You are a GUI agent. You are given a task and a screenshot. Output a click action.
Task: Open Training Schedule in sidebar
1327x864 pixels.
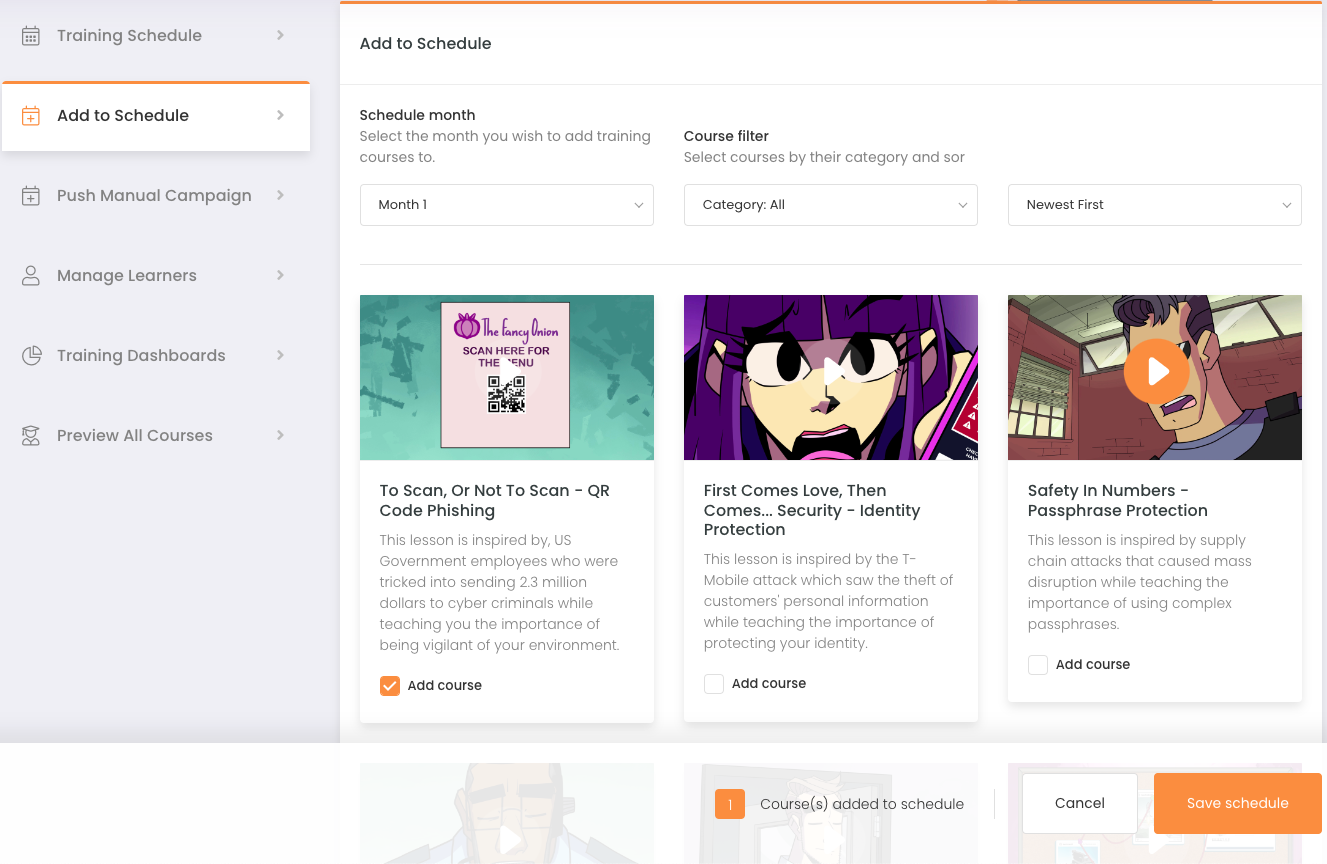click(156, 36)
